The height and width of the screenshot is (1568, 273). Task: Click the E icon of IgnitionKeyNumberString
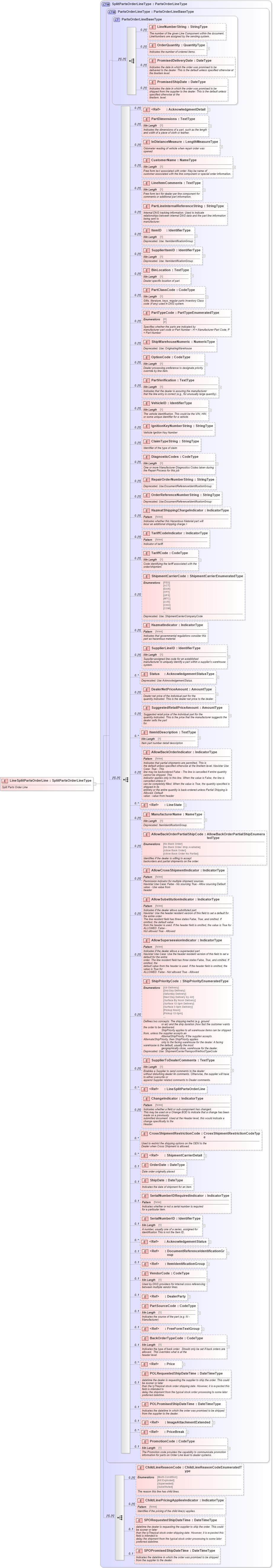pyautogui.click(x=147, y=425)
